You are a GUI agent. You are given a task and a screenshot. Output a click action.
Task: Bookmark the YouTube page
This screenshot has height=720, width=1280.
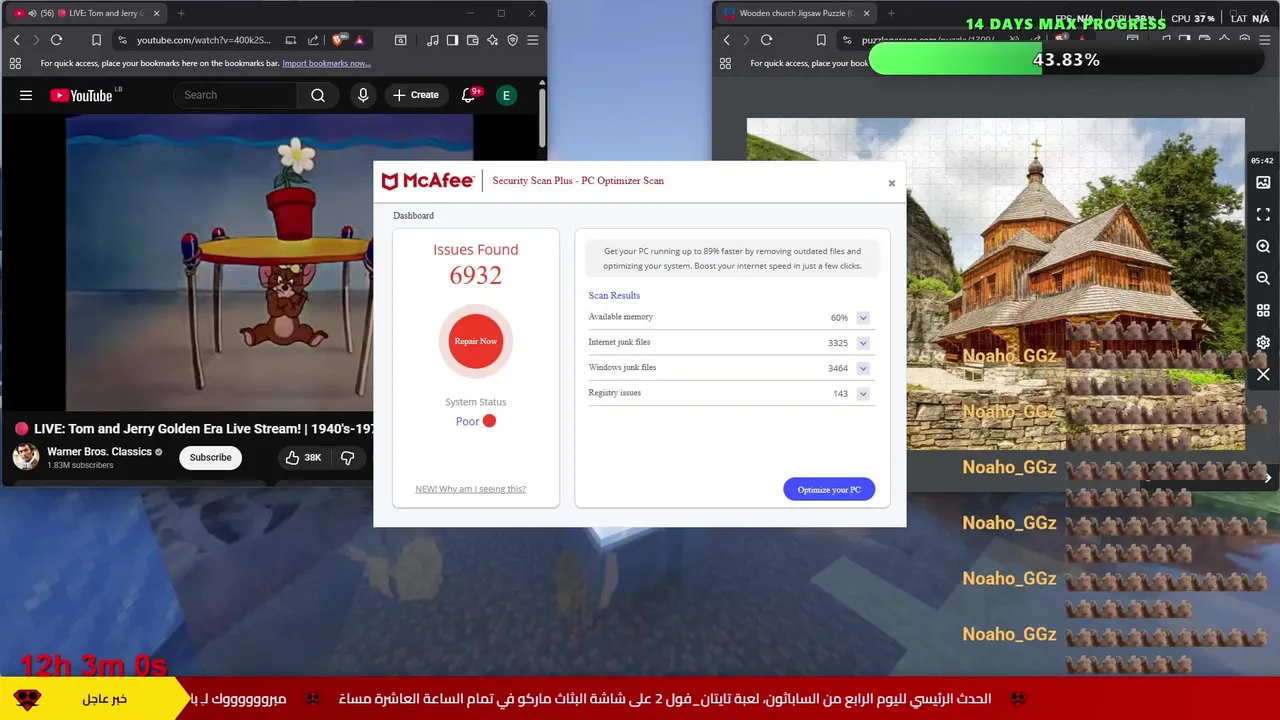(x=96, y=40)
